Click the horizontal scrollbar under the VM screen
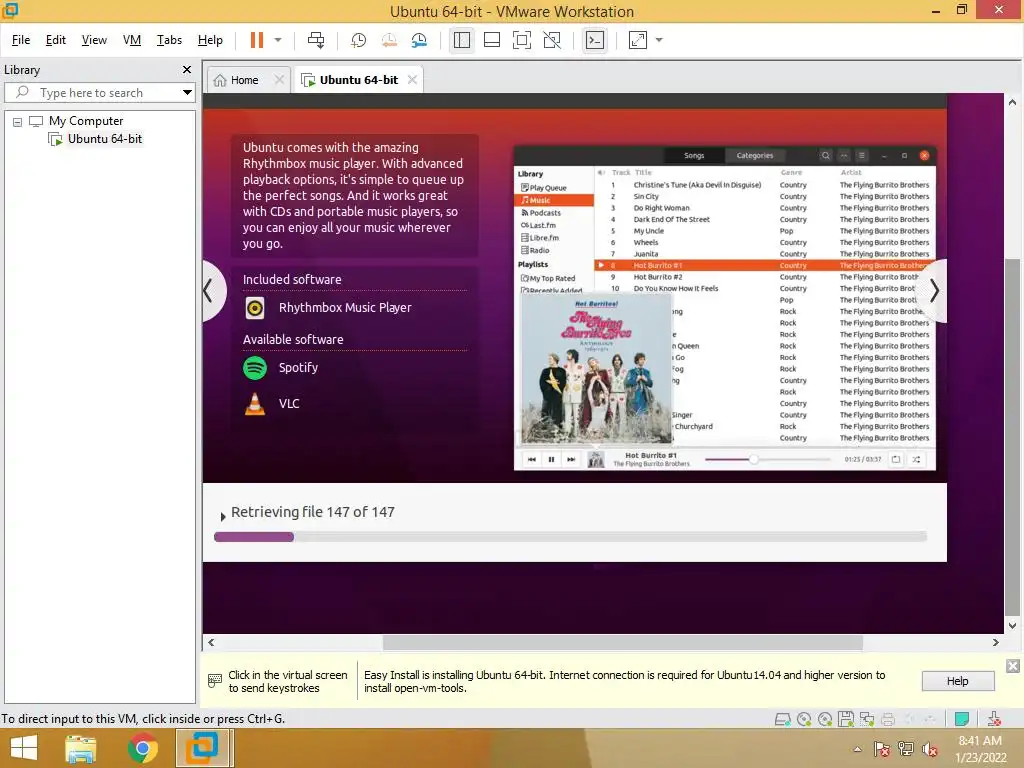Viewport: 1024px width, 768px height. point(622,643)
